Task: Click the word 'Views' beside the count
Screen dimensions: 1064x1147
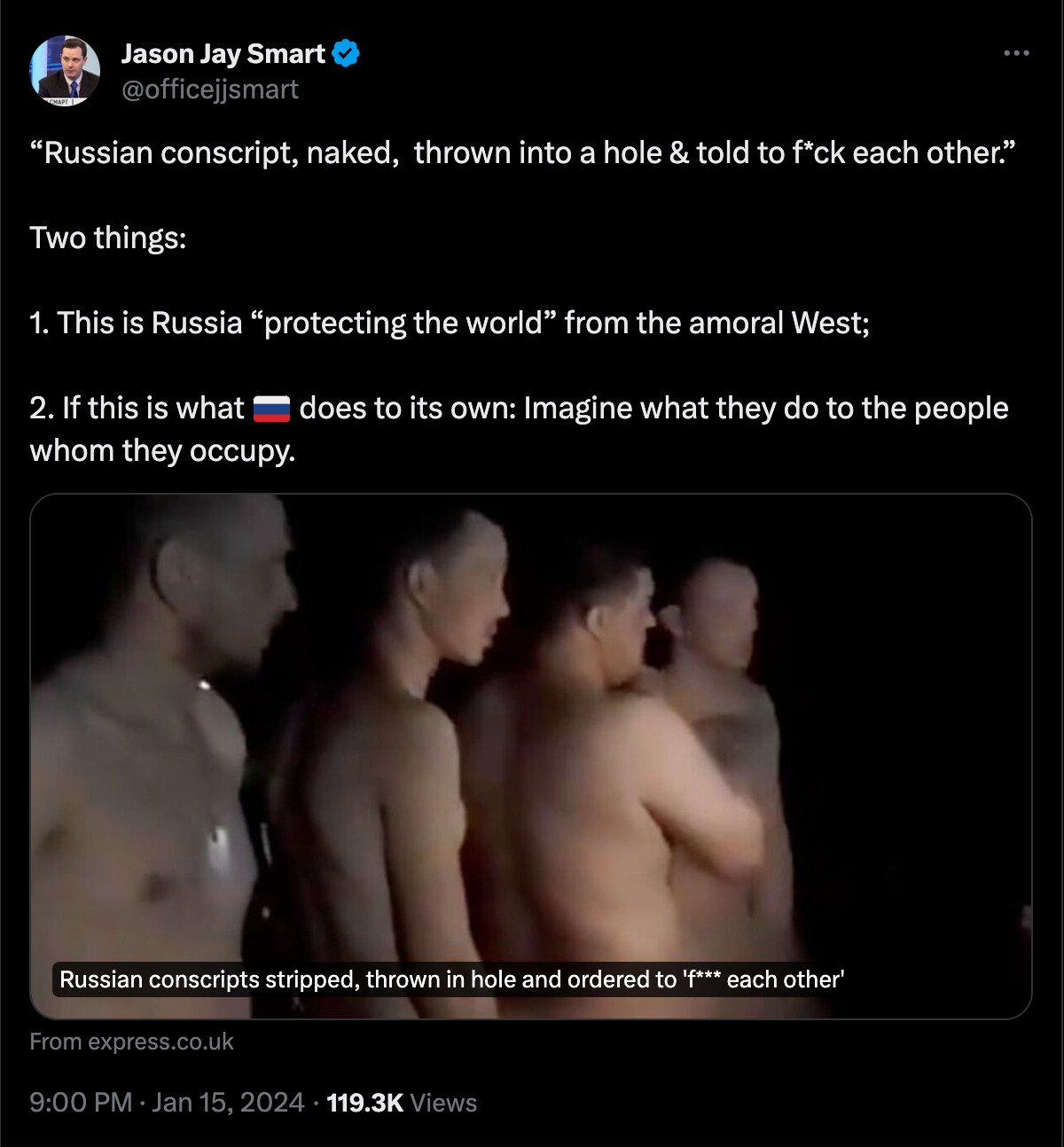Action: point(444,1103)
